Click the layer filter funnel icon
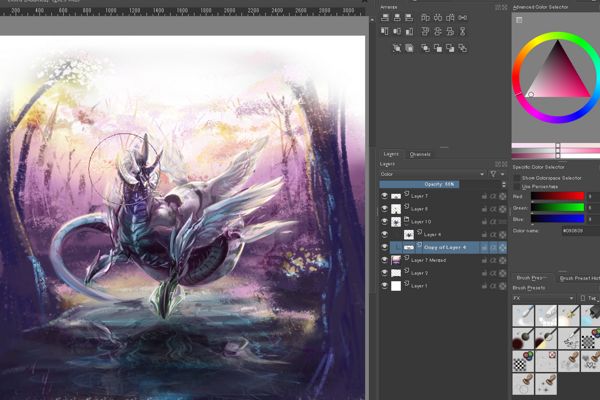This screenshot has width=600, height=400. pyautogui.click(x=493, y=174)
